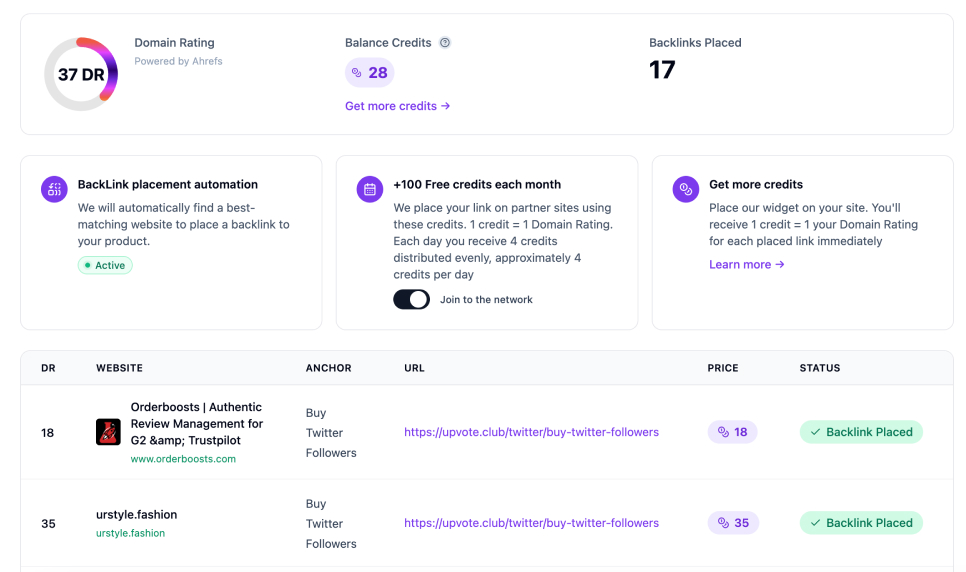Open the upvote.club URL in Orderboosts row
The width and height of the screenshot is (966, 572).
point(531,432)
